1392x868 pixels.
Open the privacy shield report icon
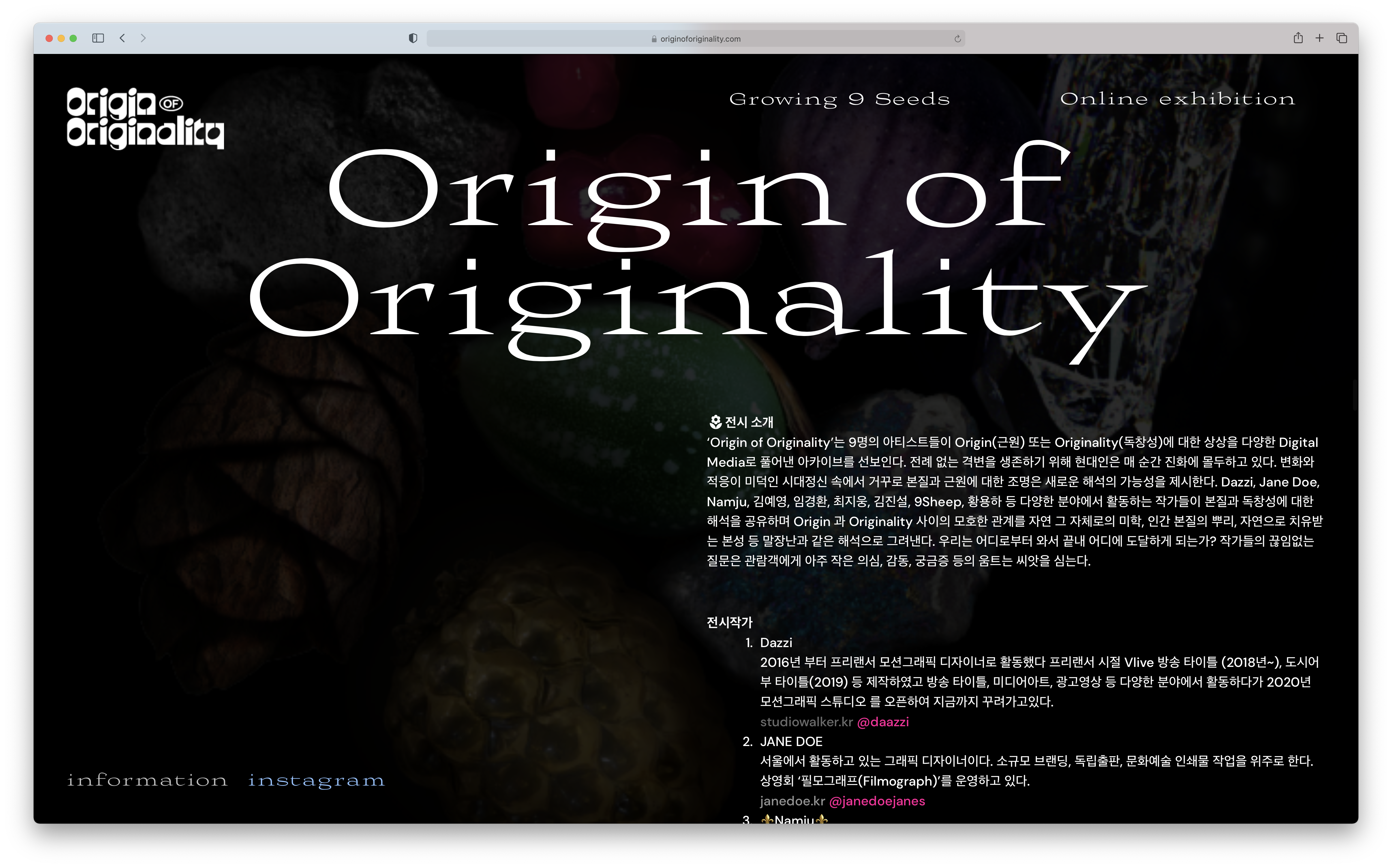(412, 38)
